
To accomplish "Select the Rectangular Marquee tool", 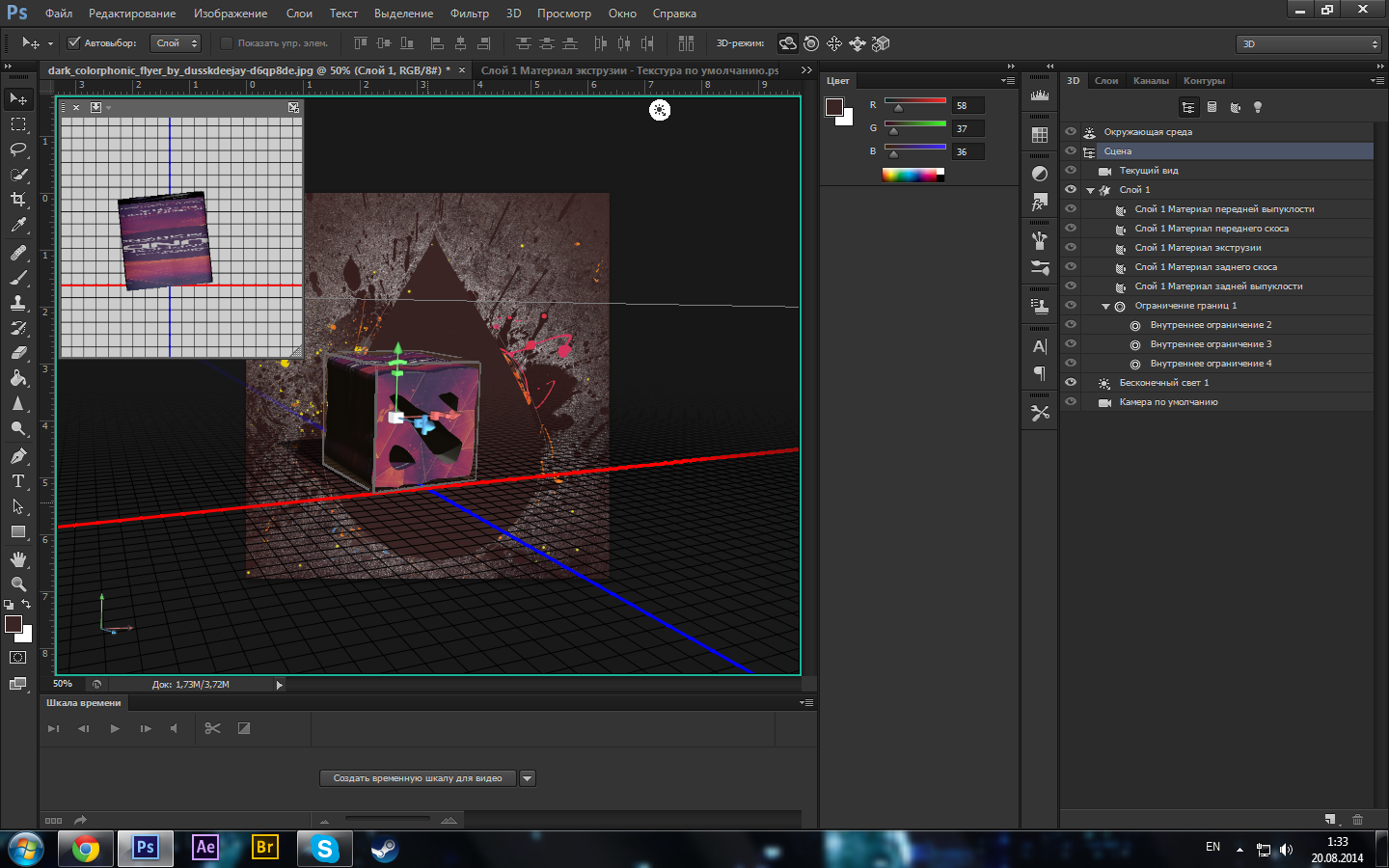I will [18, 124].
